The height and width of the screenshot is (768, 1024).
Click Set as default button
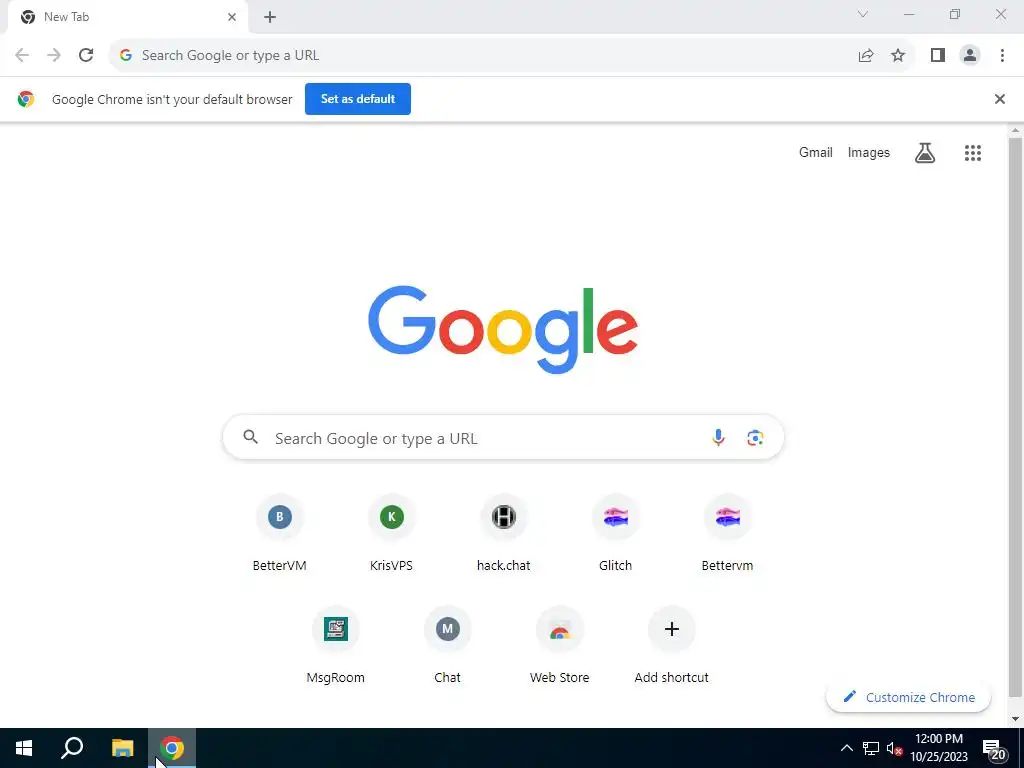[358, 99]
